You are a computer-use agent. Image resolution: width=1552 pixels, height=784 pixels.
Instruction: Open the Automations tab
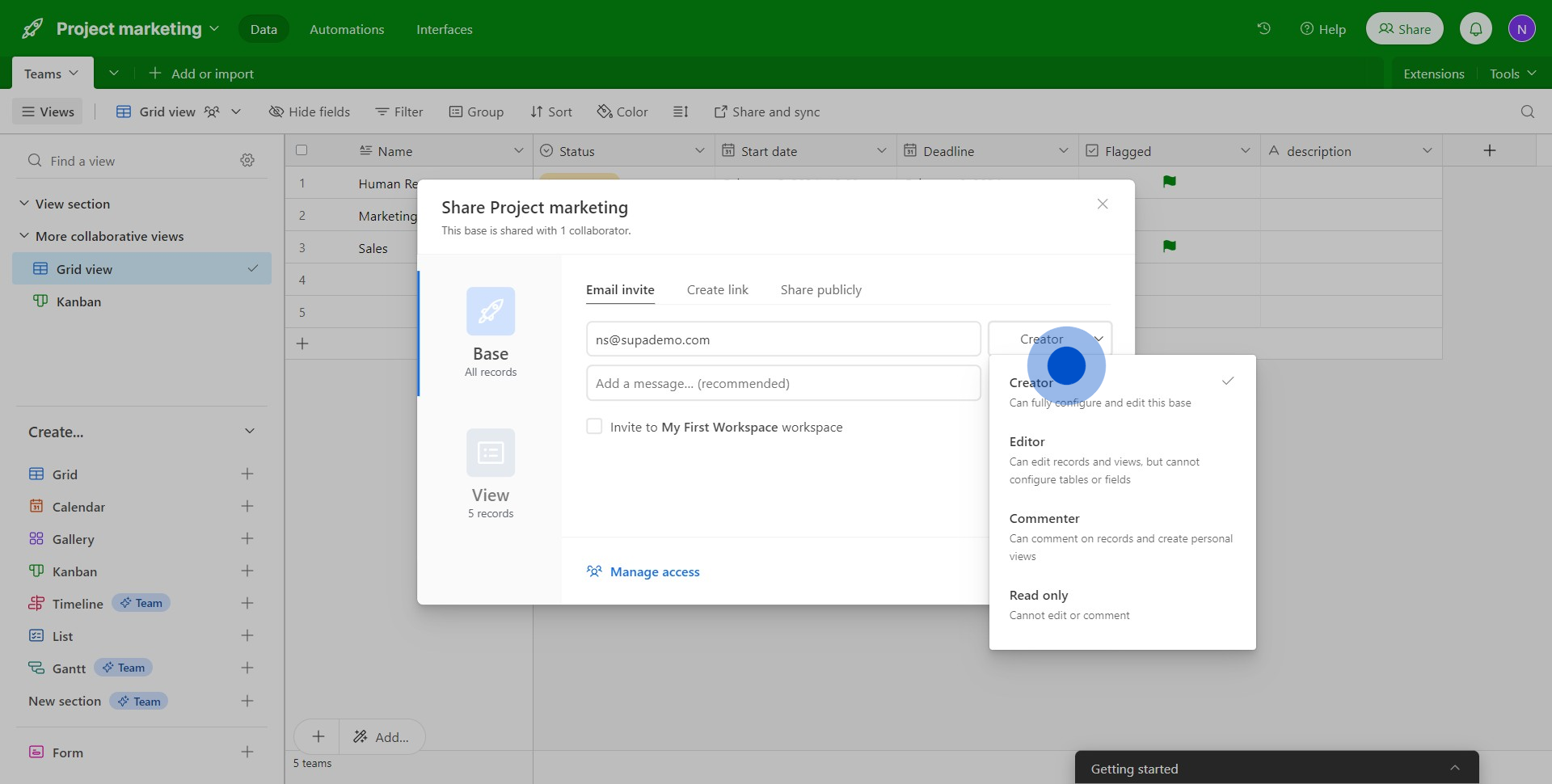pos(347,29)
